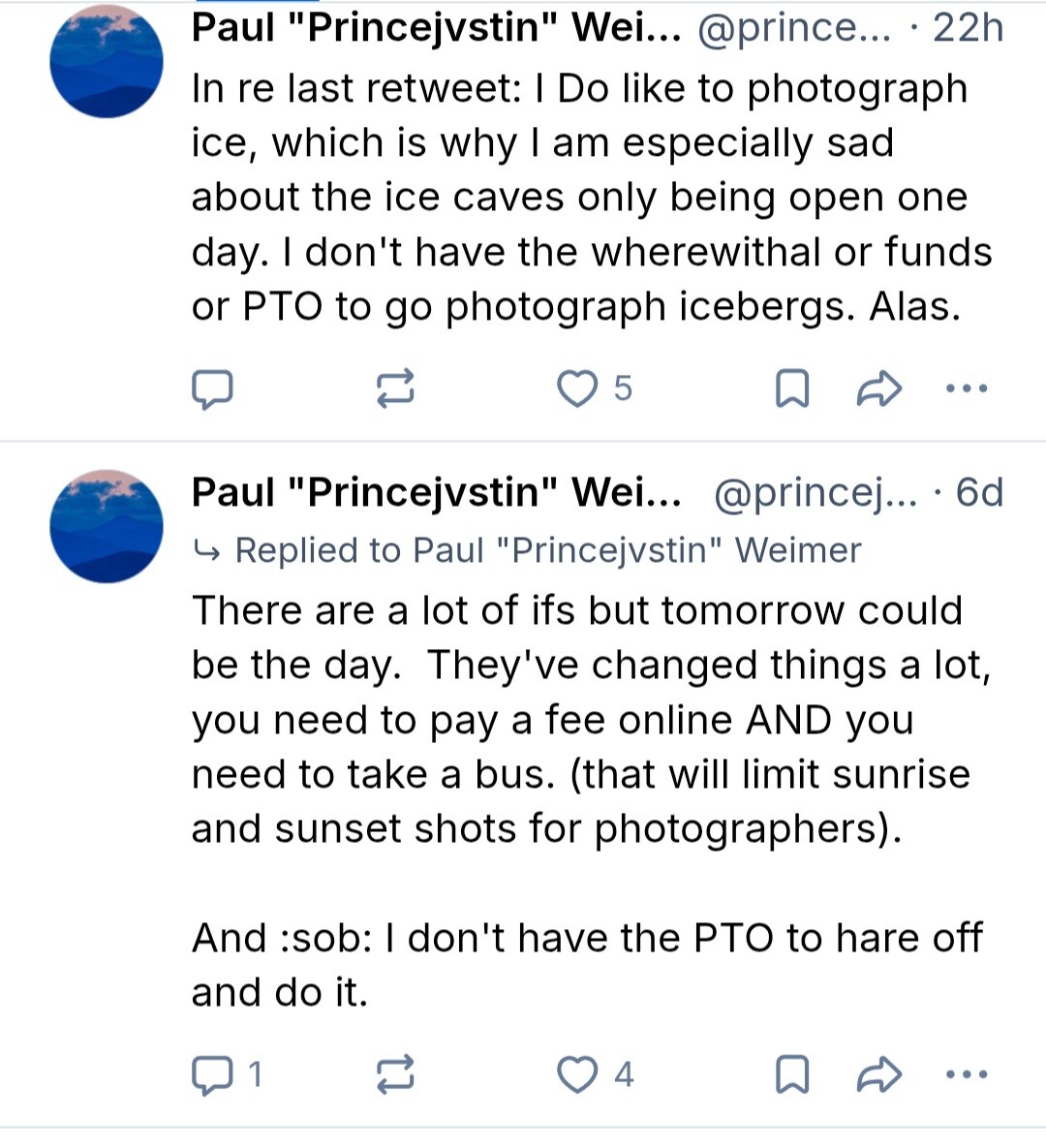Viewport: 1046px width, 1148px height.
Task: Boost the post about bus fee
Action: (395, 1075)
